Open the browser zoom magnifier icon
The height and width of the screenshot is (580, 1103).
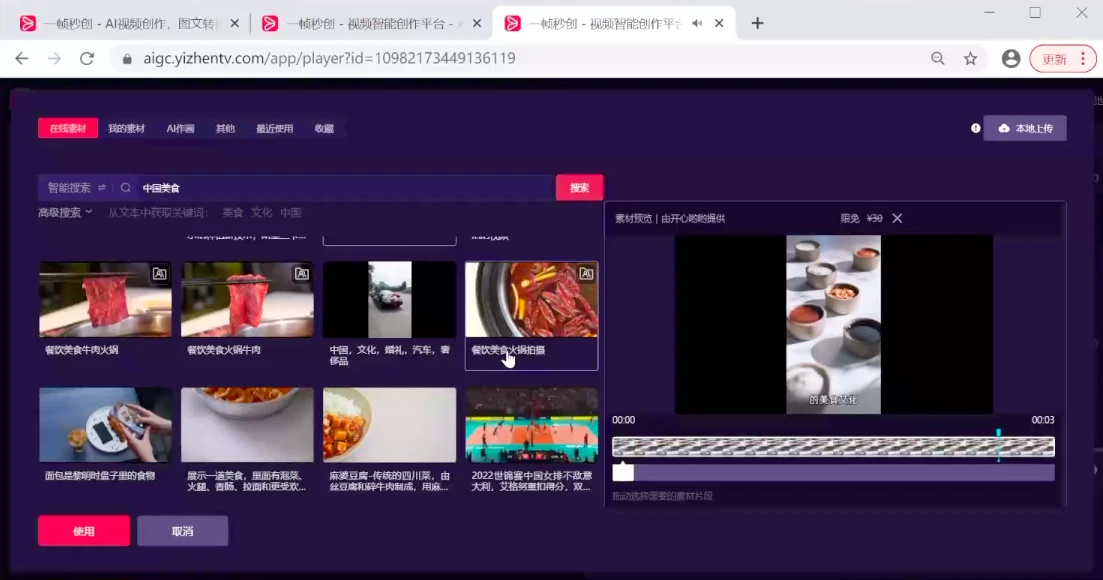(x=938, y=59)
